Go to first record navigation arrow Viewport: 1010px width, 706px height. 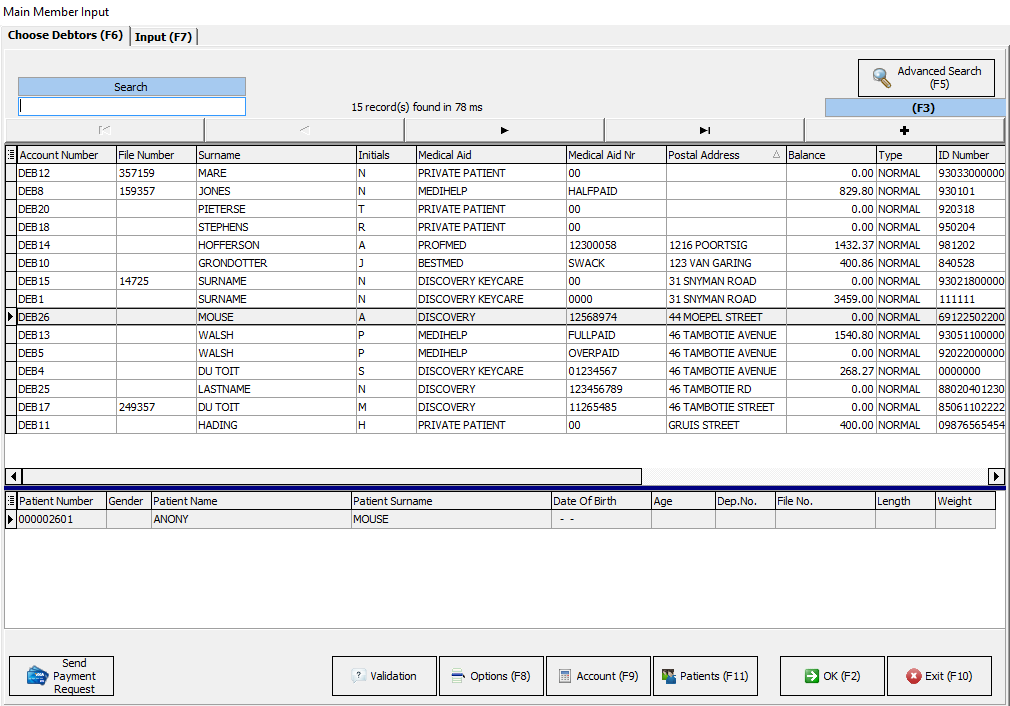[105, 130]
